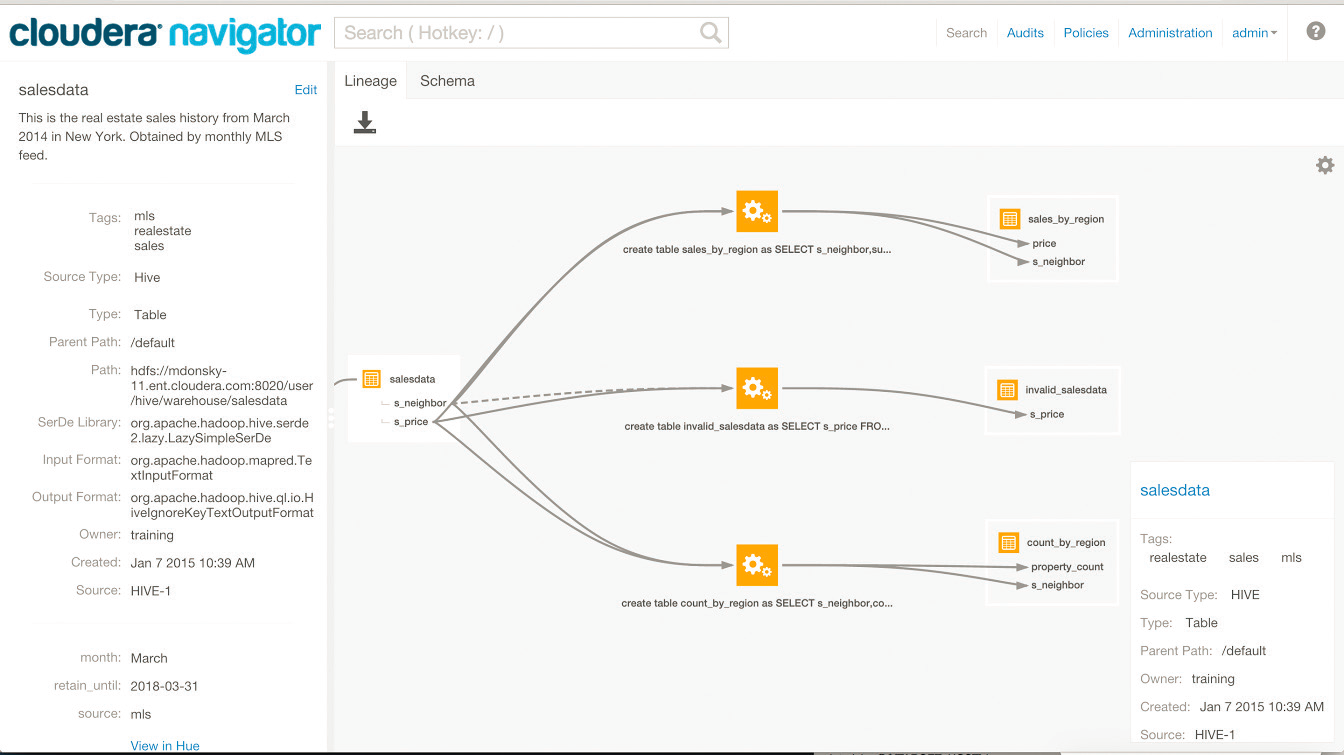
Task: Focus the search input field
Action: pyautogui.click(x=515, y=33)
